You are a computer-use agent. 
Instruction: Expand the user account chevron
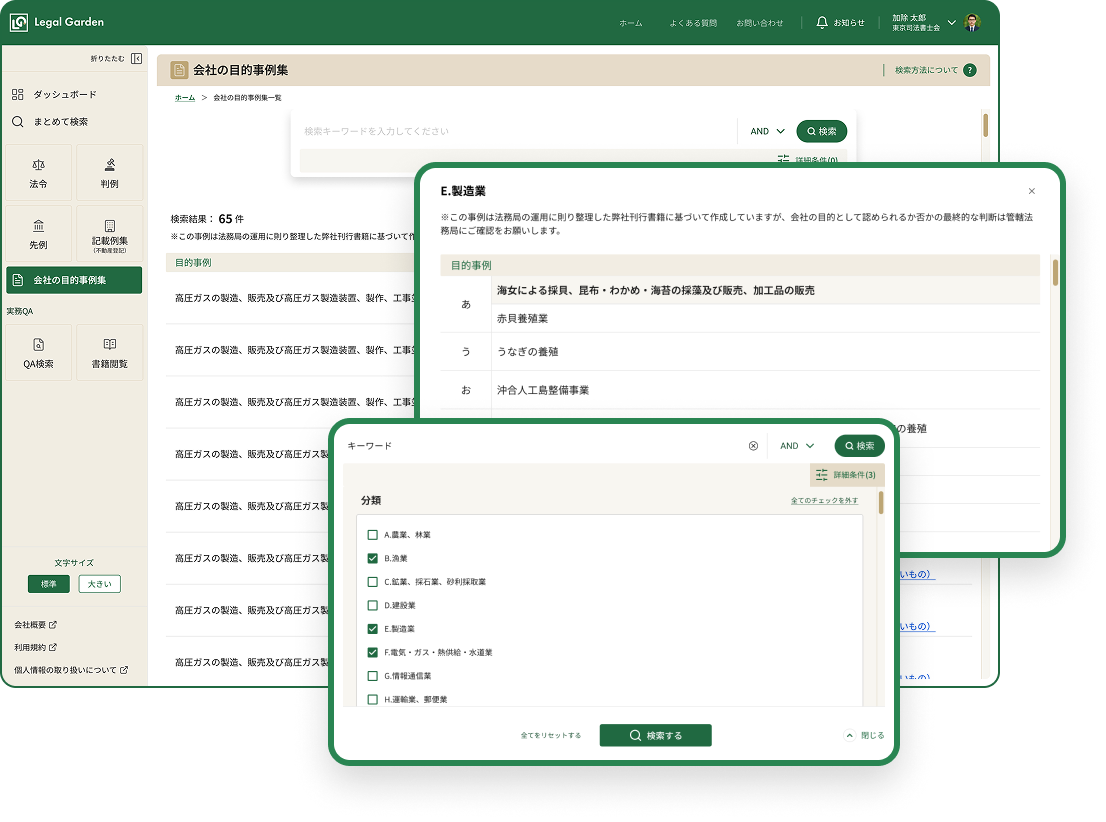coord(952,23)
